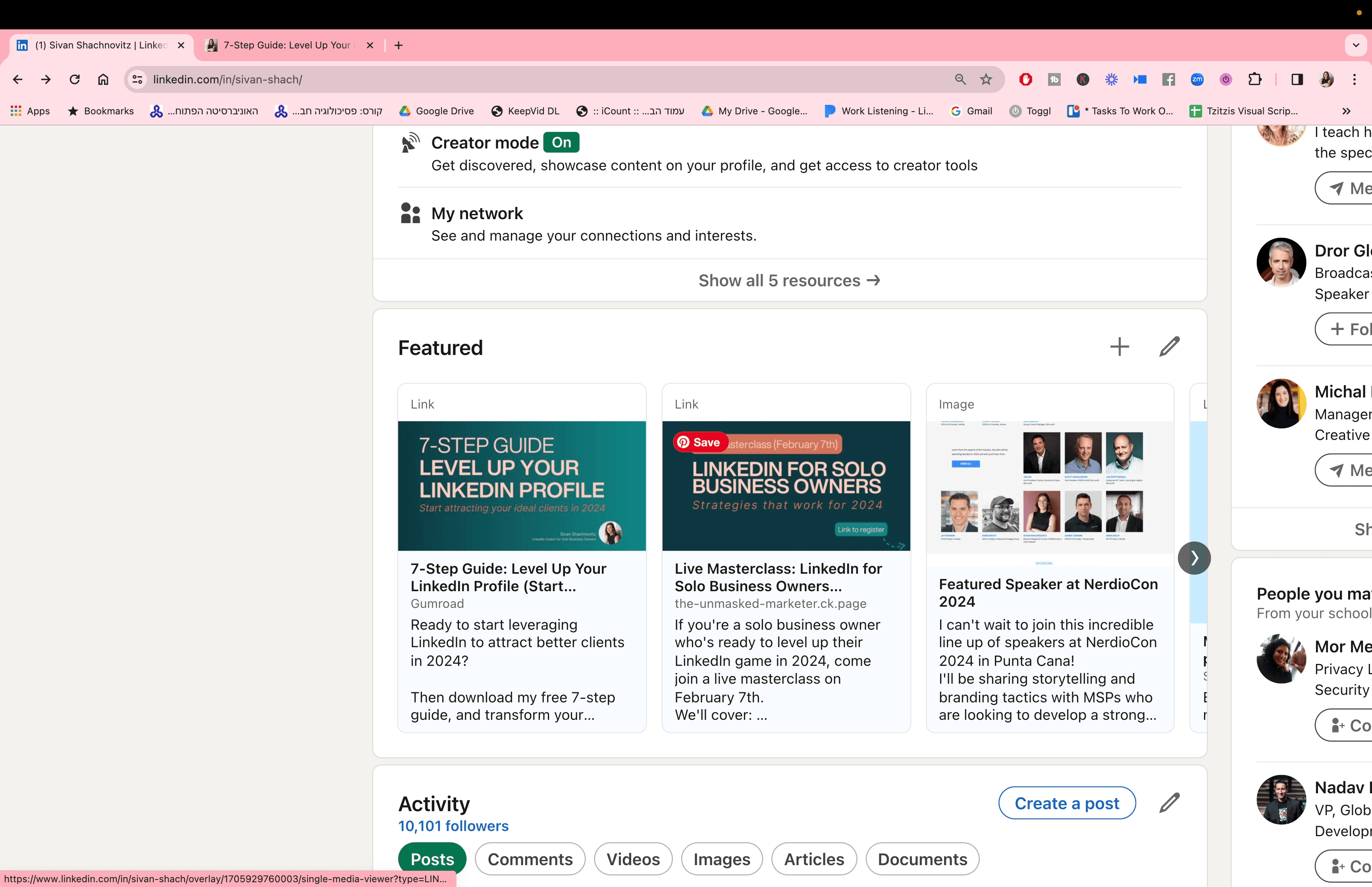Screen dimensions: 1372x887
Task: Add a new item to Featured section
Action: pos(1119,347)
